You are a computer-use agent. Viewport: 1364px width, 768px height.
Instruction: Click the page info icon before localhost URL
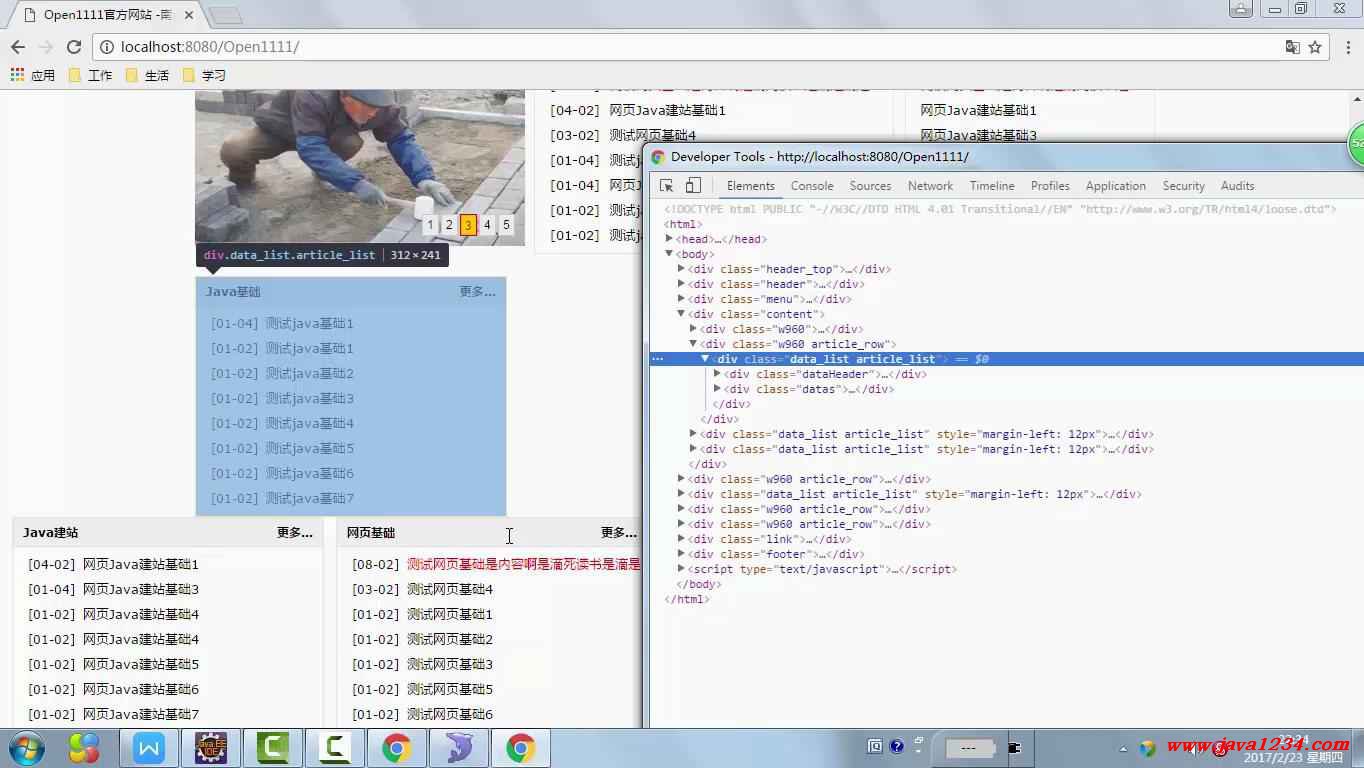tap(108, 47)
